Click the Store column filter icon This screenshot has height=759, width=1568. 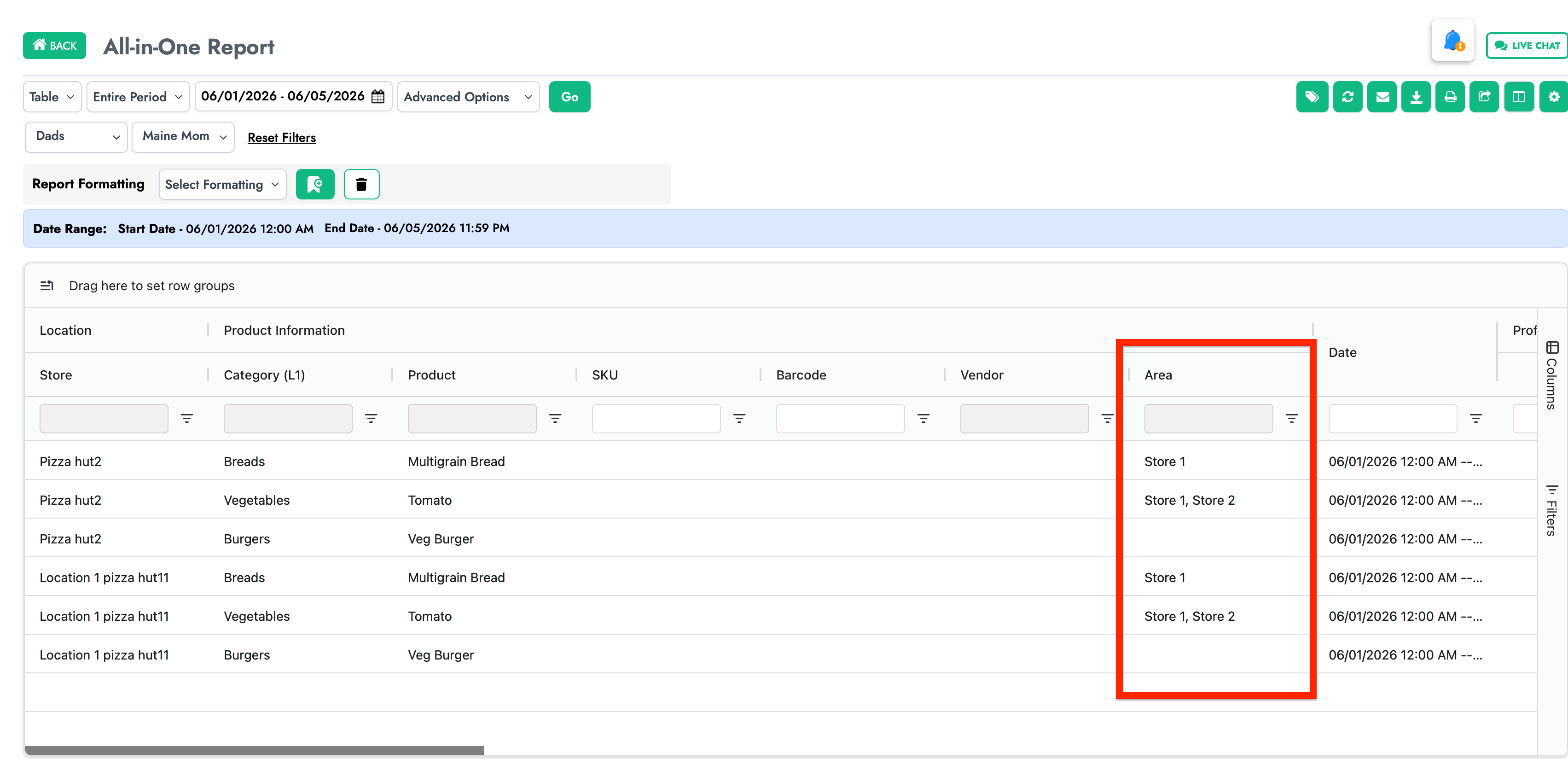pos(187,419)
